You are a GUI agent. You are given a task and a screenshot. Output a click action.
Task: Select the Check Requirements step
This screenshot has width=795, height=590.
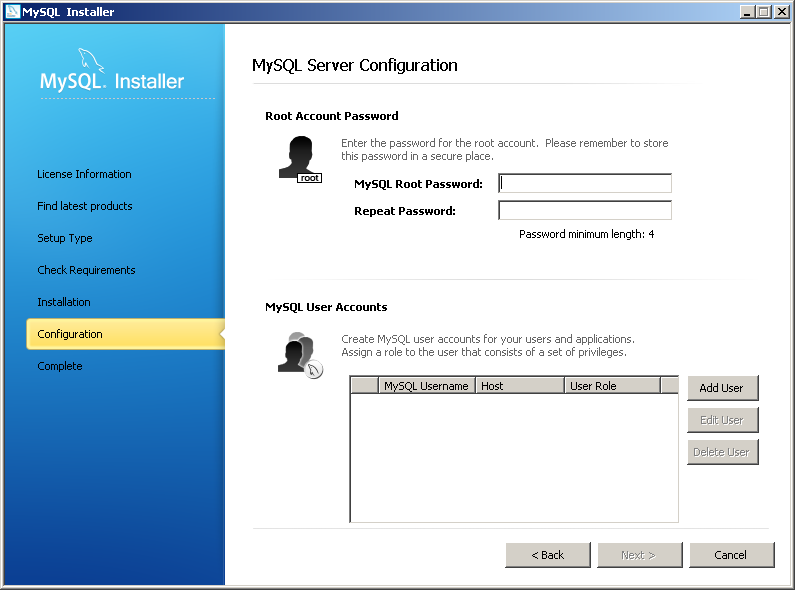tap(86, 270)
